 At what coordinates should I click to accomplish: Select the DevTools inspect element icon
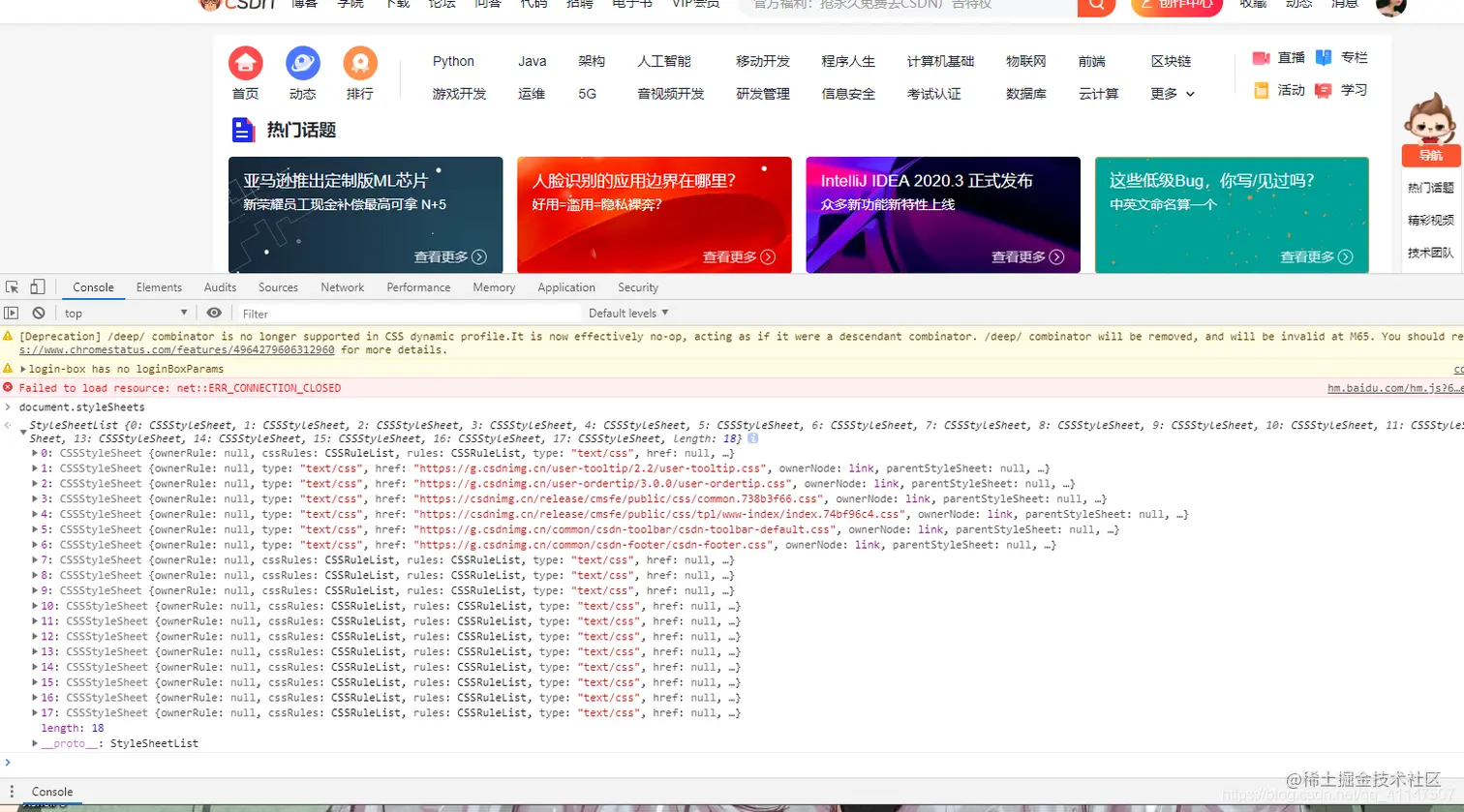point(13,287)
